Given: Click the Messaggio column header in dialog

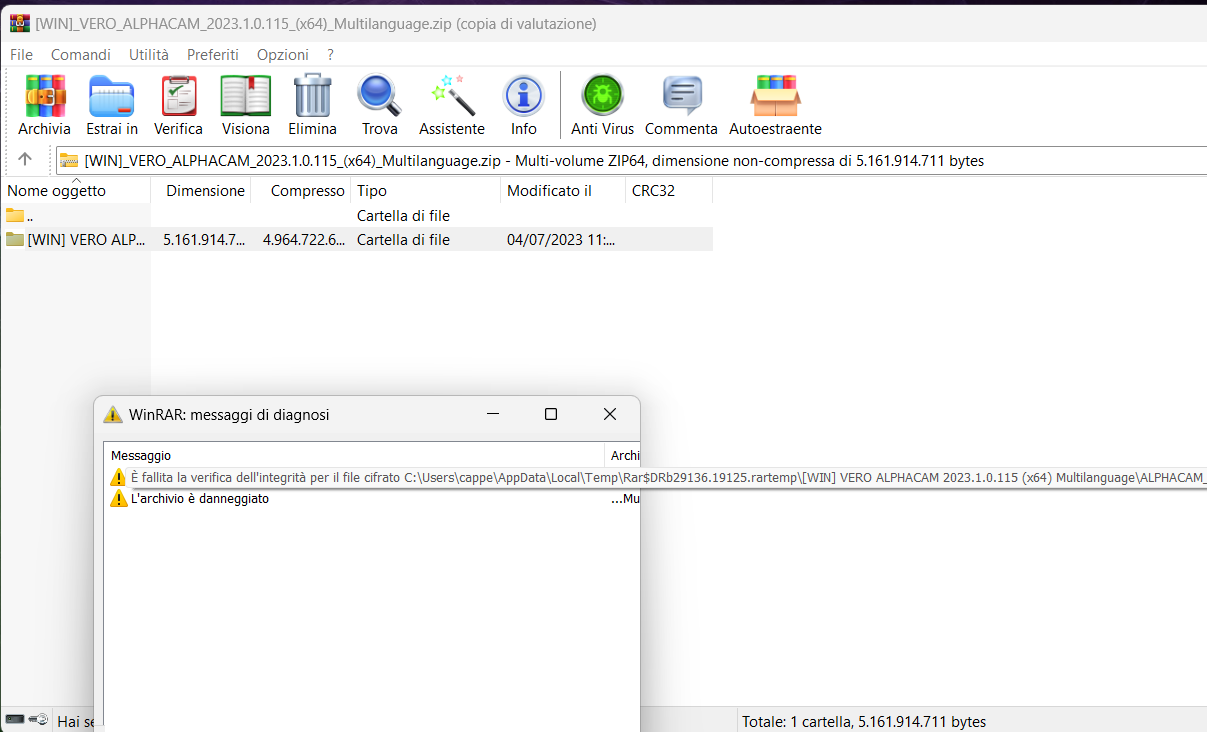Looking at the screenshot, I should click(x=355, y=455).
